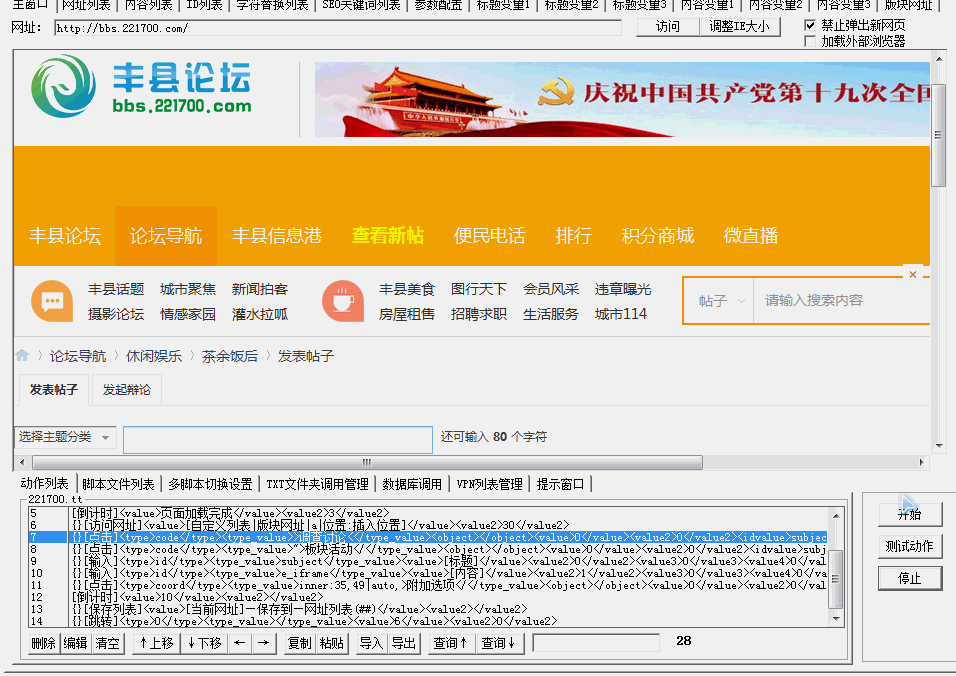
Task: Click the home icon in breadcrumb
Action: point(22,355)
